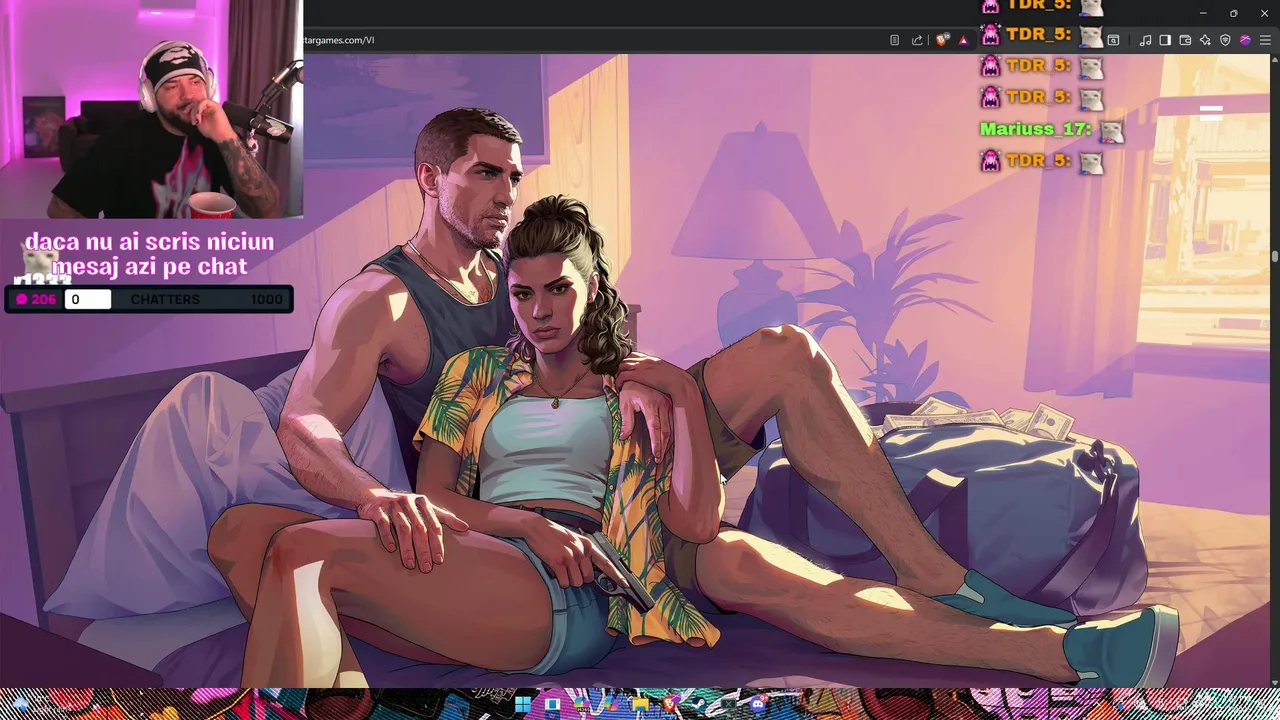Open Steam icon on taskbar
1280x720 pixels.
pyautogui.click(x=699, y=704)
